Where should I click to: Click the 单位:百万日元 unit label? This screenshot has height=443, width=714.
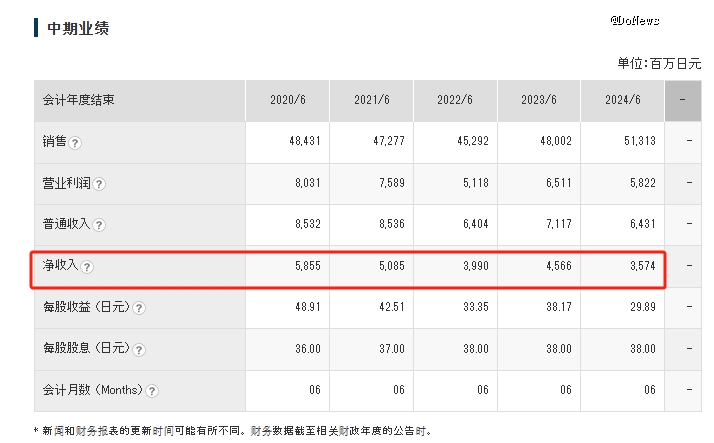tap(659, 63)
